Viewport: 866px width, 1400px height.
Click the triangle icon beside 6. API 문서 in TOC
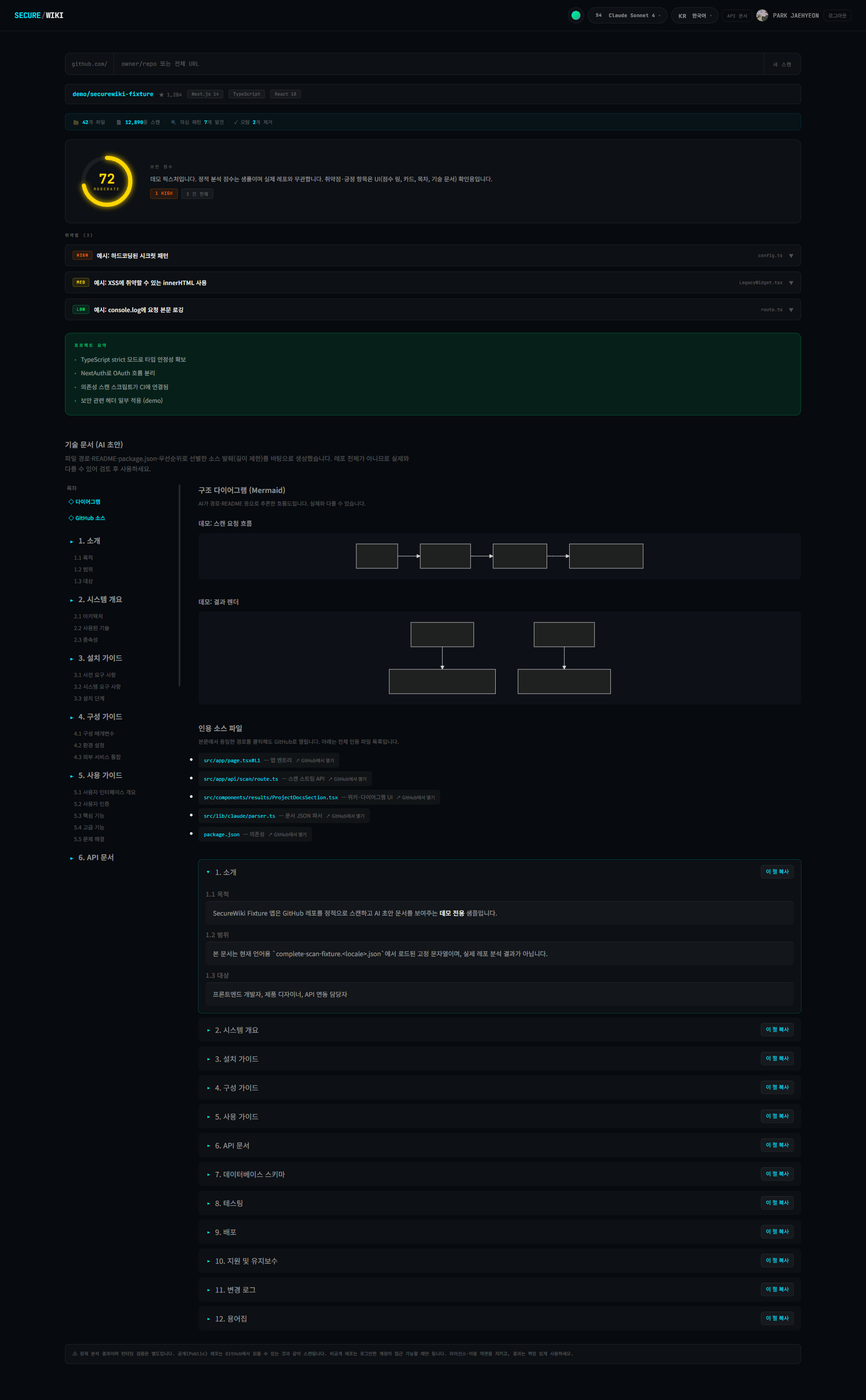pyautogui.click(x=72, y=858)
